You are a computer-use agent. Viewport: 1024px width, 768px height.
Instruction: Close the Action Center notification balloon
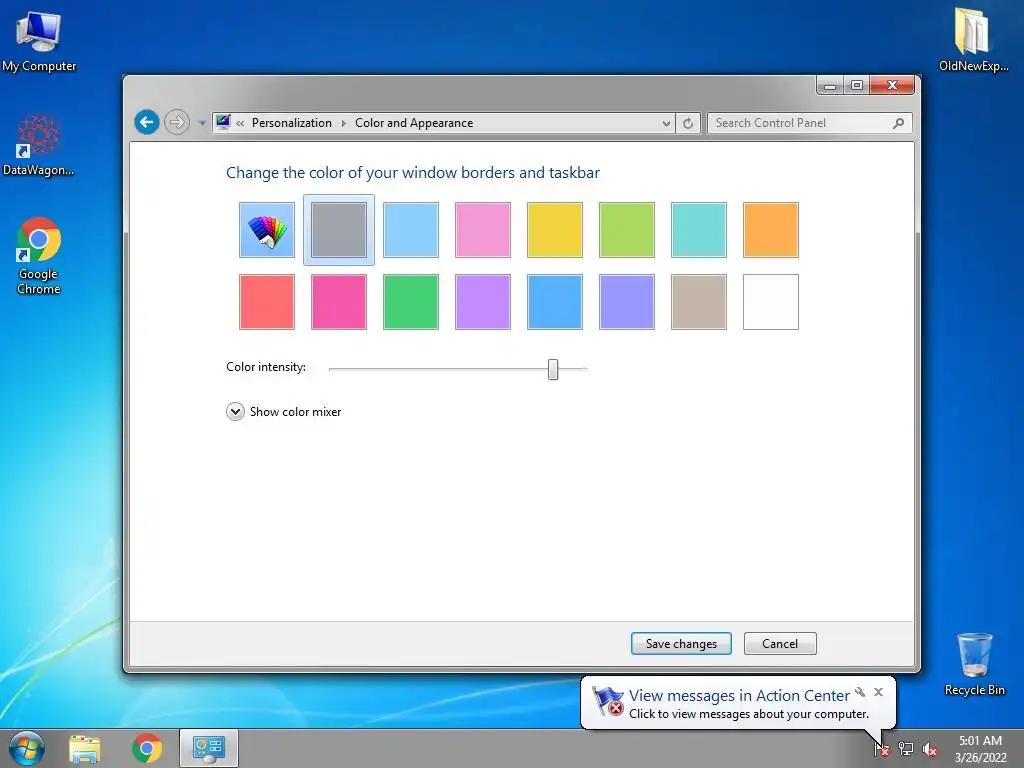878,692
